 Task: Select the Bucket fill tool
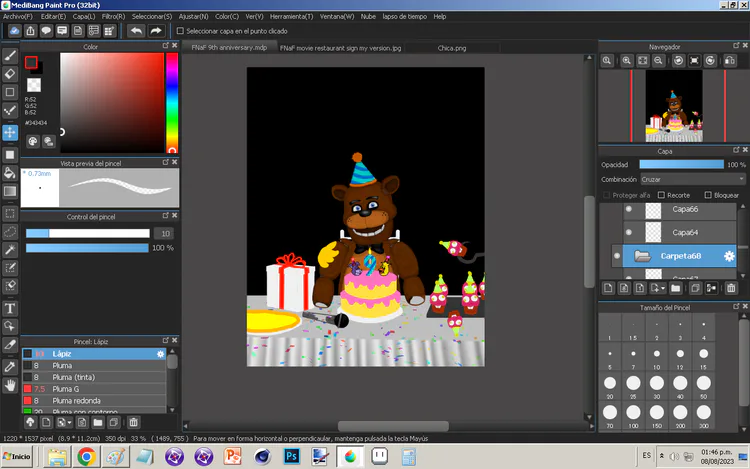tap(10, 173)
